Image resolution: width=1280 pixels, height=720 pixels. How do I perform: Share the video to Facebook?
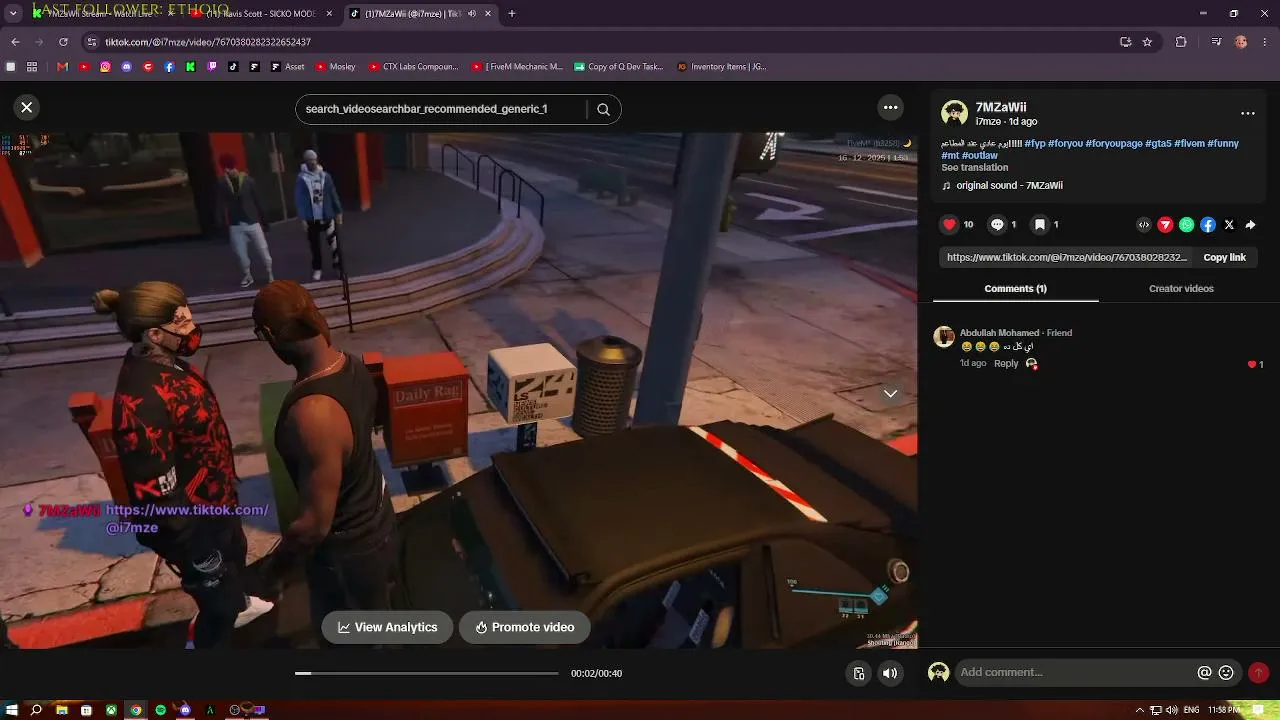pos(1208,225)
